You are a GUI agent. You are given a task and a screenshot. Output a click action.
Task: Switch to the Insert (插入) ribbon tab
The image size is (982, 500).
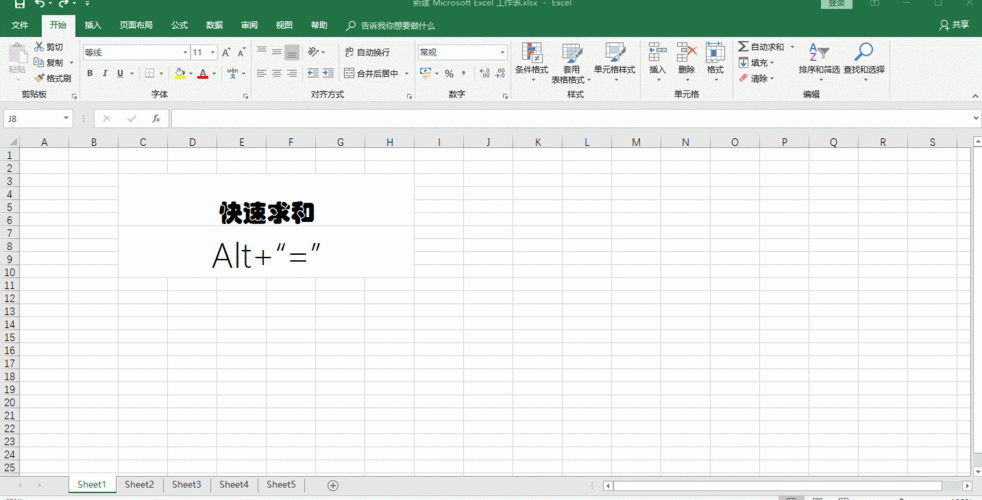(93, 25)
